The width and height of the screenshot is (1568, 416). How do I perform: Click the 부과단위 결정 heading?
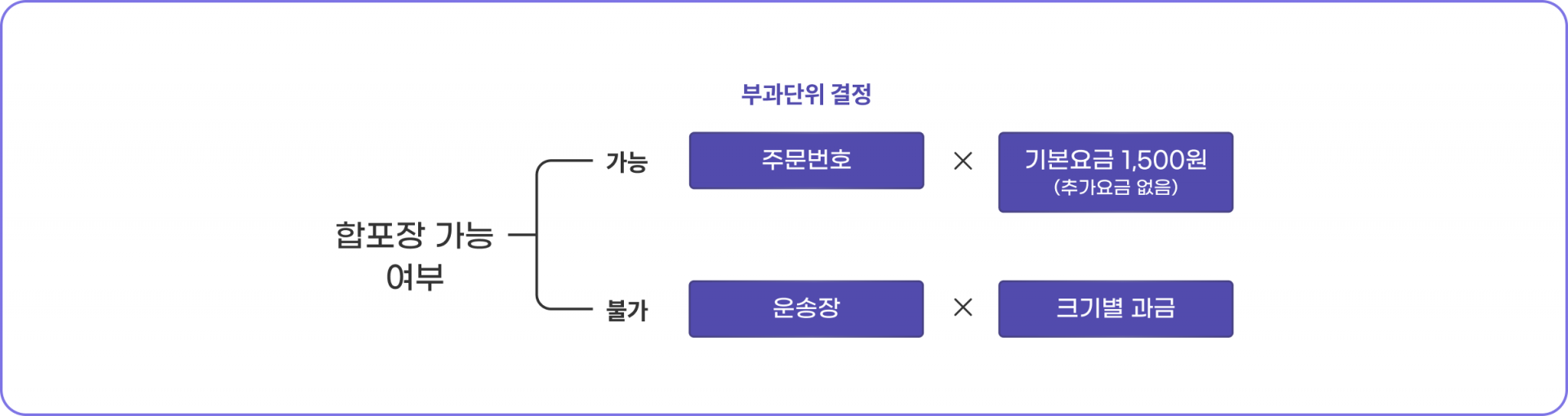[806, 94]
